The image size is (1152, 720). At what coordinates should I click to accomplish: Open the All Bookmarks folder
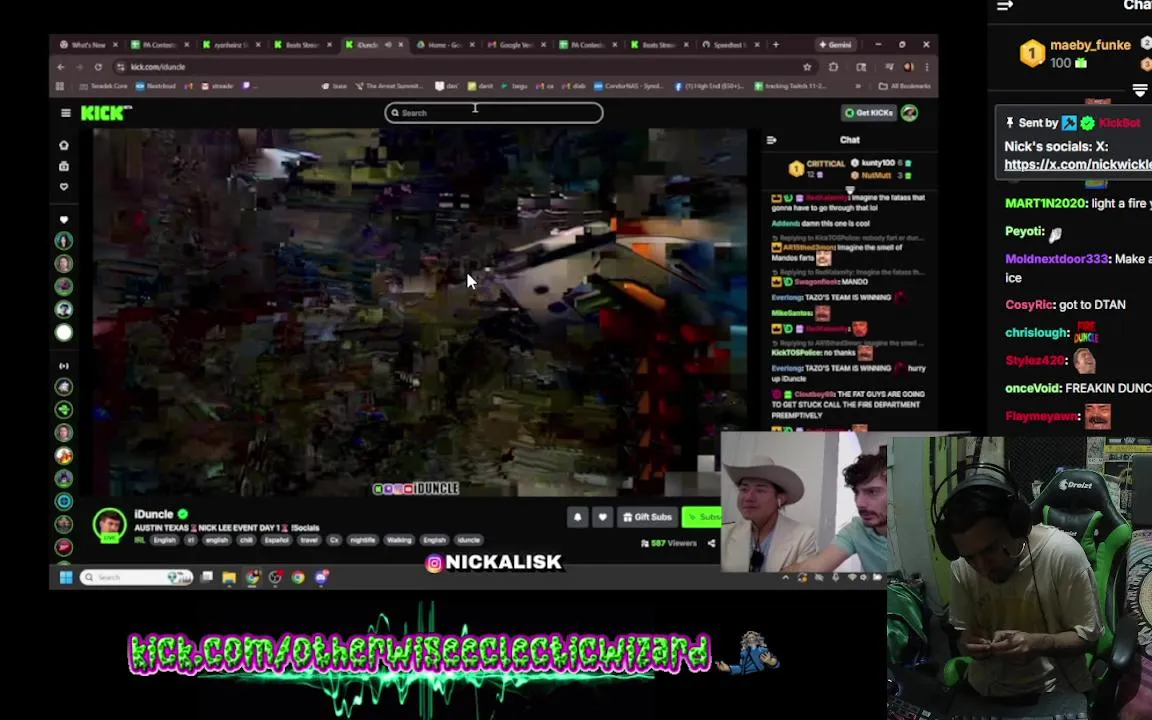click(x=905, y=86)
